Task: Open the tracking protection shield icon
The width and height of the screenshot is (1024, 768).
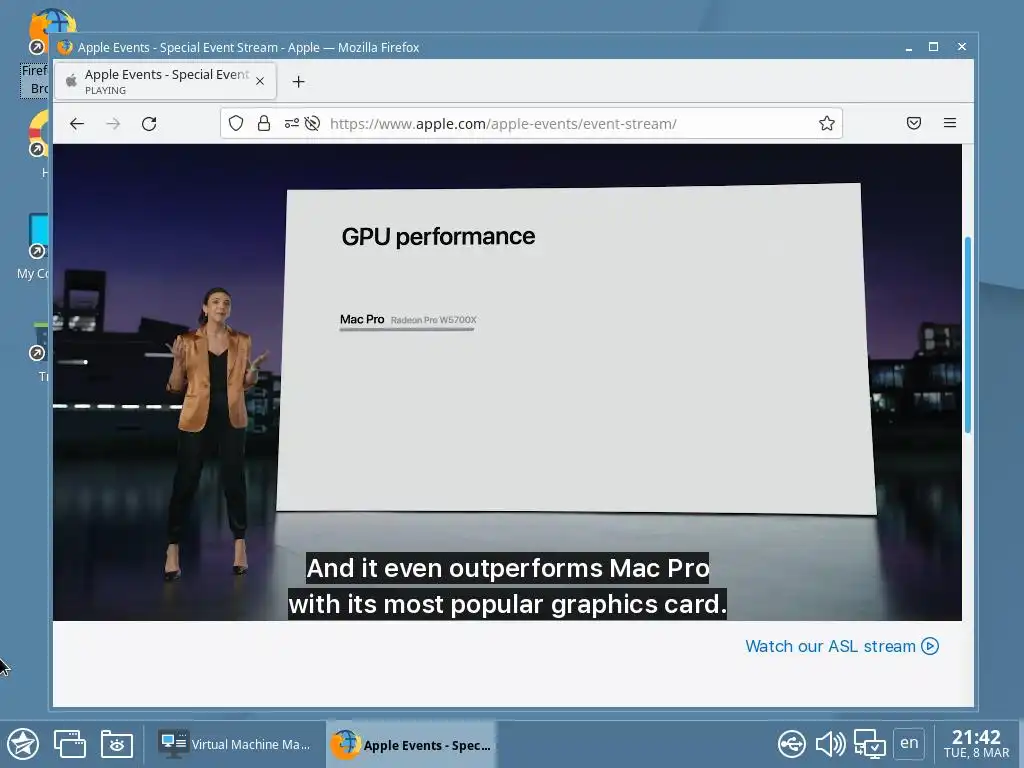Action: pos(236,123)
